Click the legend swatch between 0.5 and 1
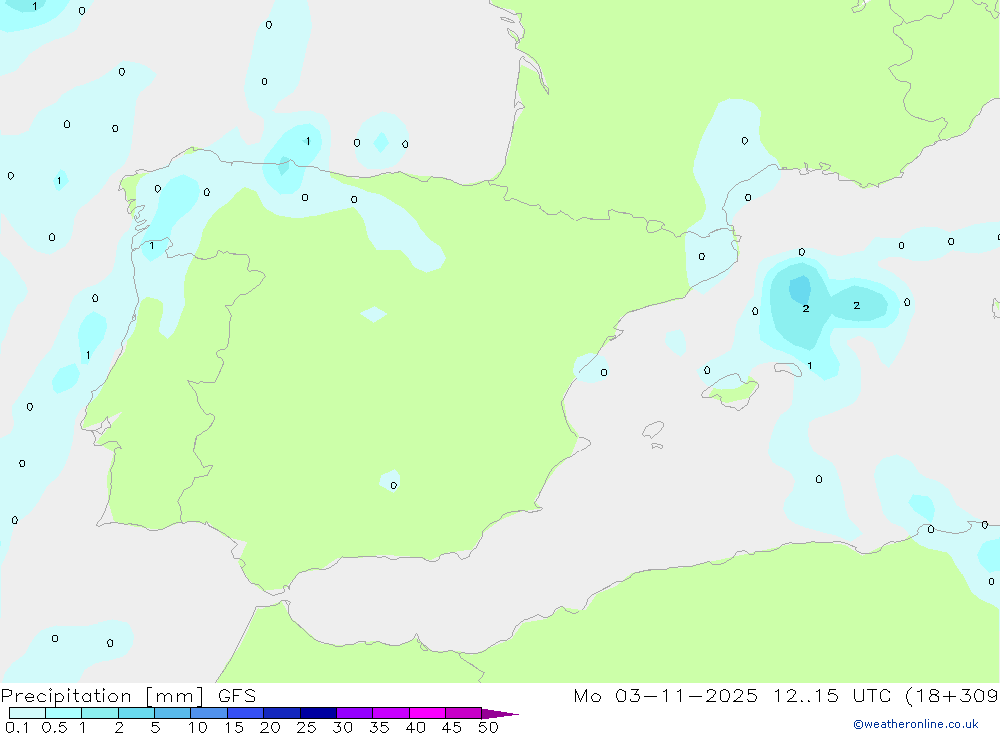Viewport: 1000px width, 733px height. (63, 713)
